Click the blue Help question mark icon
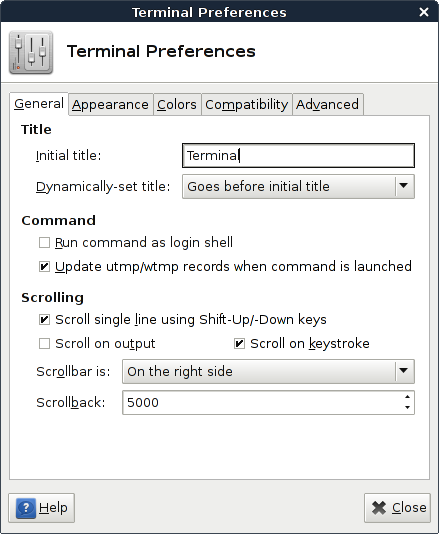 (x=26, y=508)
